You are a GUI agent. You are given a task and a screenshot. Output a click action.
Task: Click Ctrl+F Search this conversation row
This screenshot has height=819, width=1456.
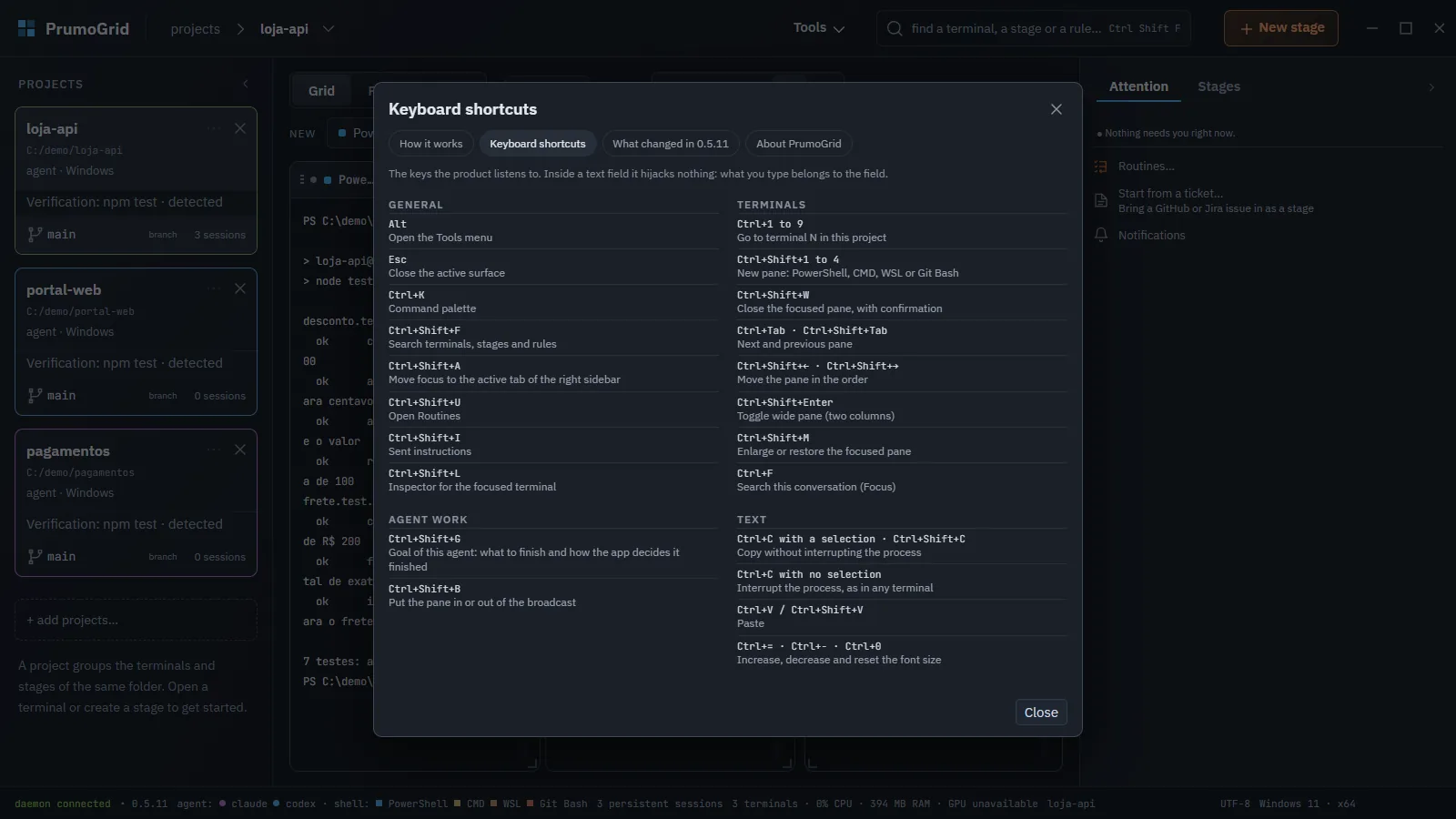pos(902,480)
